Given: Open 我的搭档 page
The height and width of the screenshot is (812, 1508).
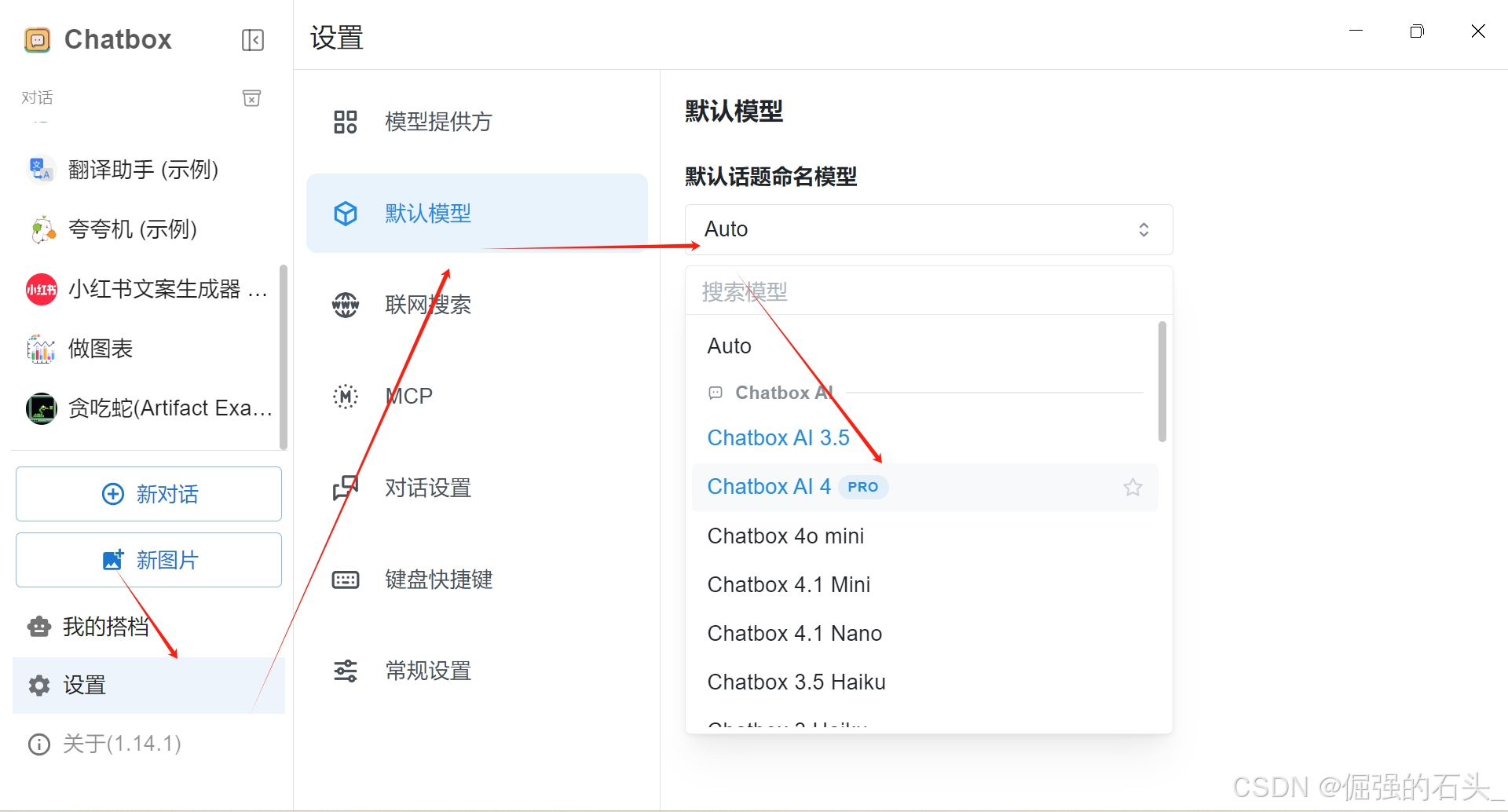Looking at the screenshot, I should pyautogui.click(x=148, y=627).
